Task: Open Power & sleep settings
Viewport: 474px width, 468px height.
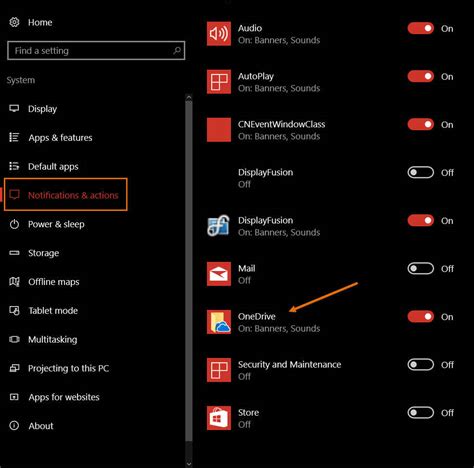Action: [x=56, y=224]
